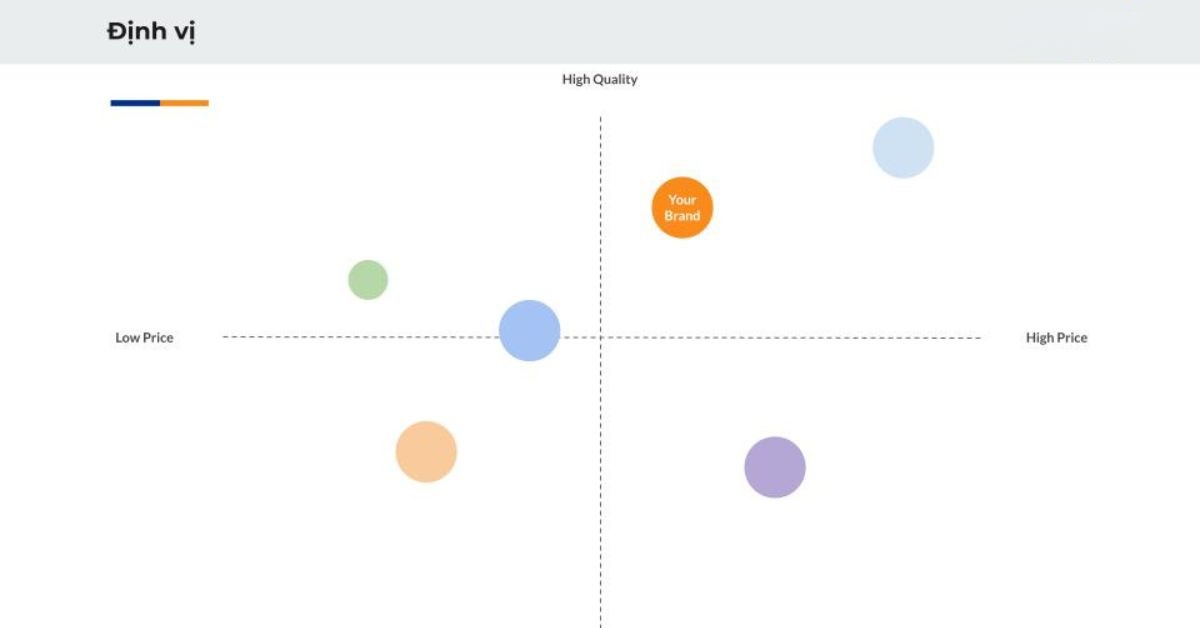Select the small green circle

click(x=368, y=280)
